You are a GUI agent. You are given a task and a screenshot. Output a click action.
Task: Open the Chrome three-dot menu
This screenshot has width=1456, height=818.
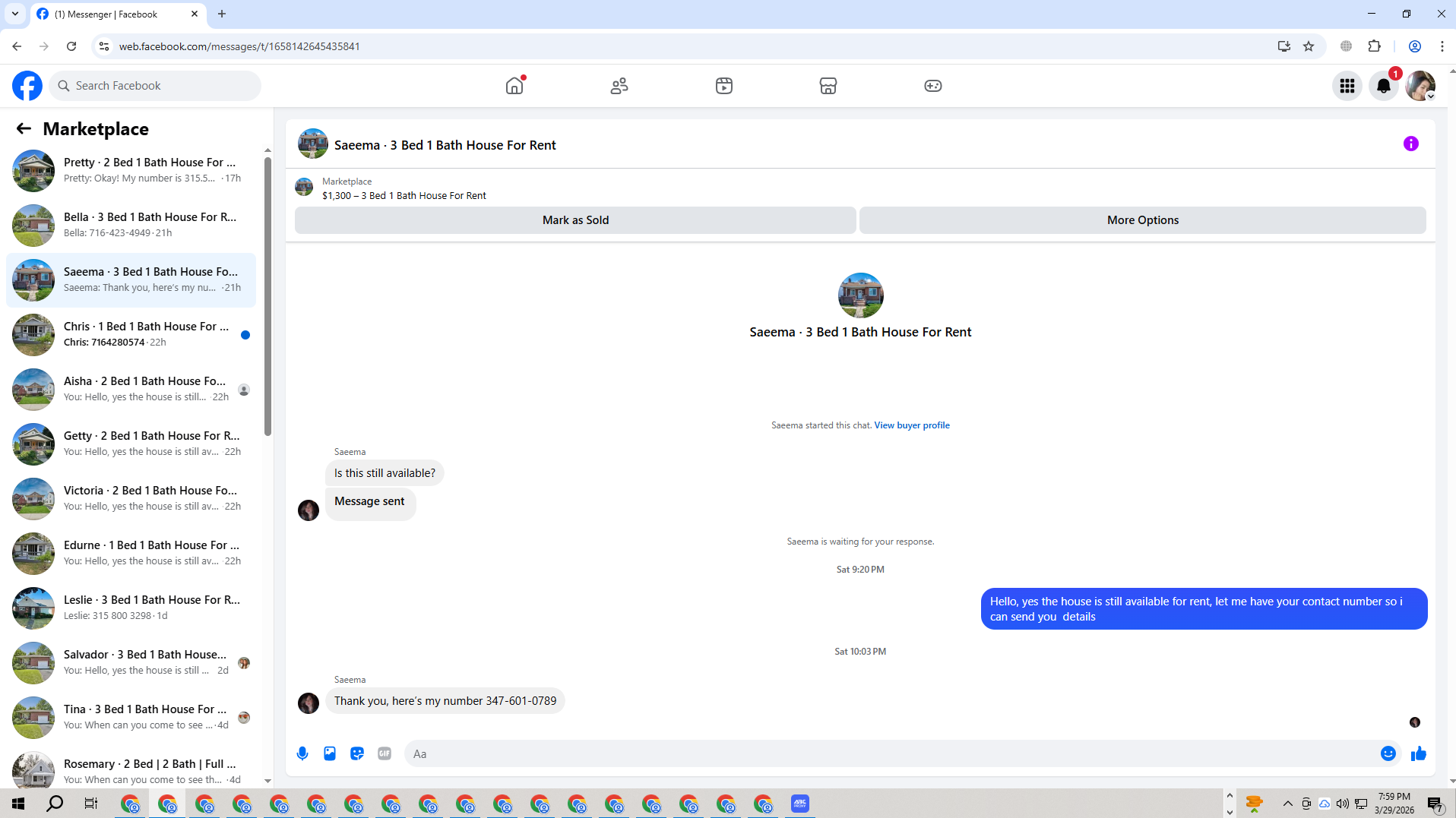coord(1442,46)
